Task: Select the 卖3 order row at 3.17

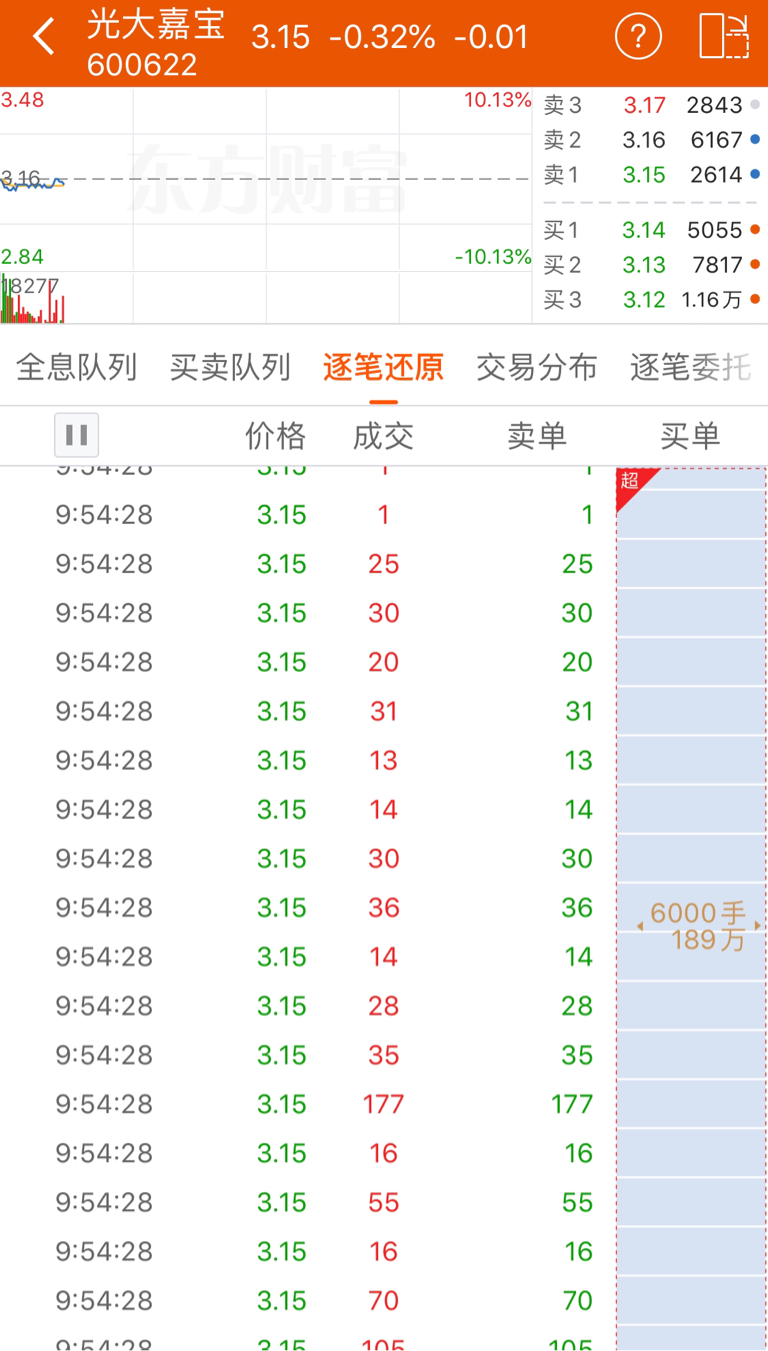Action: (651, 105)
